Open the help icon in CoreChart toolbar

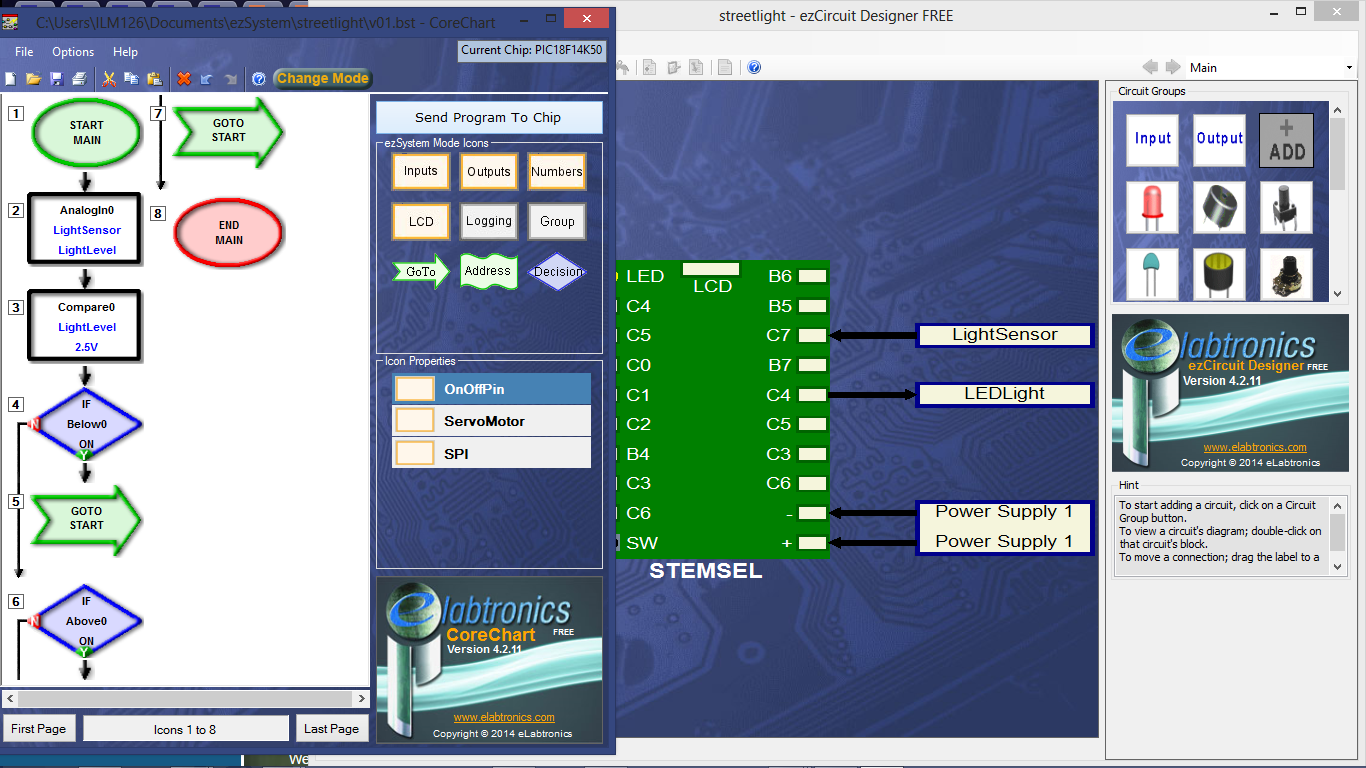(x=258, y=79)
